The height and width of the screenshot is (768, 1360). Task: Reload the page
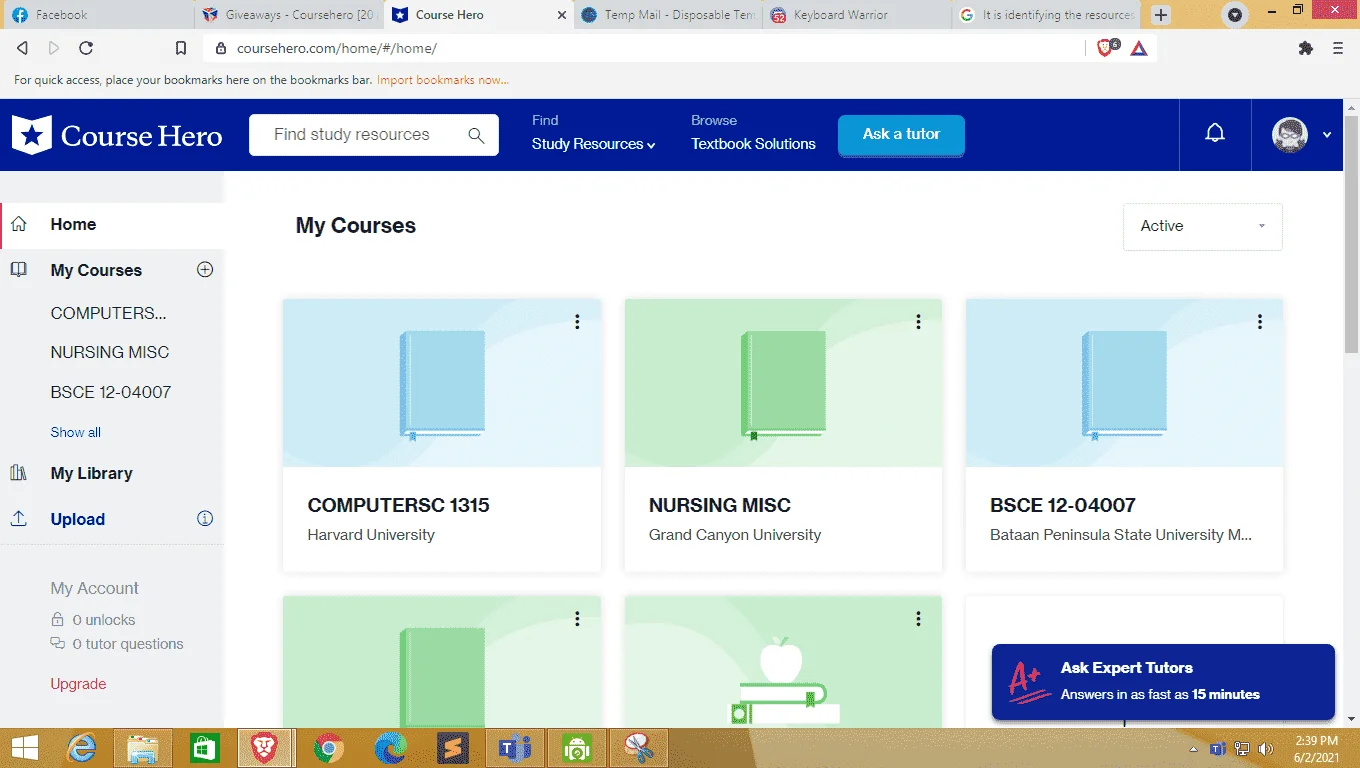[86, 48]
